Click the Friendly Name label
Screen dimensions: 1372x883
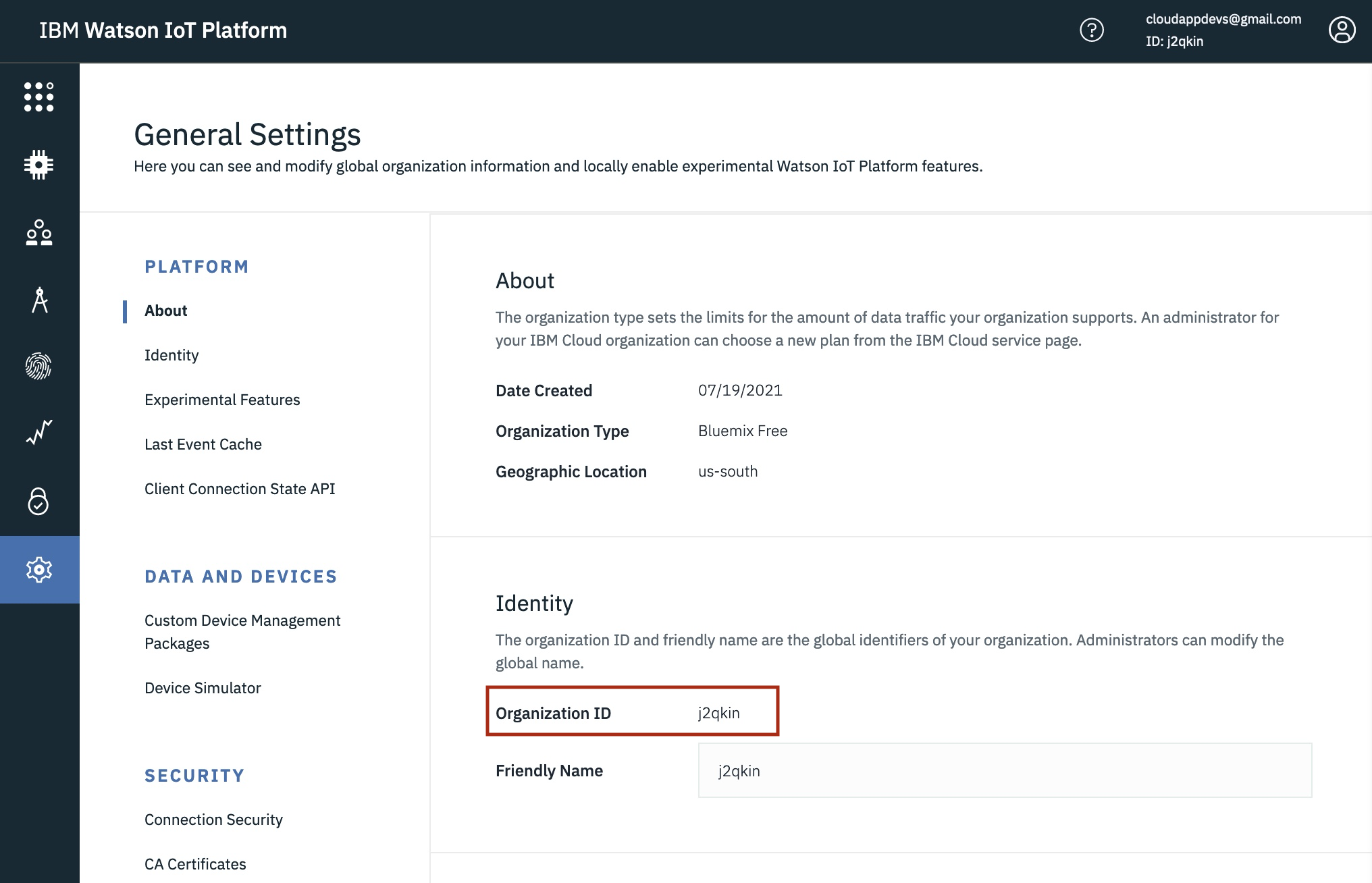click(x=549, y=770)
